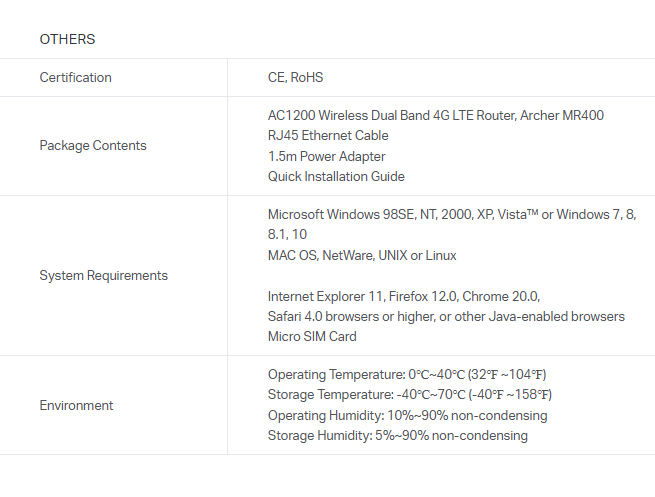Viewport: 655px width, 497px height.
Task: Select the System Requirements label
Action: coord(103,275)
